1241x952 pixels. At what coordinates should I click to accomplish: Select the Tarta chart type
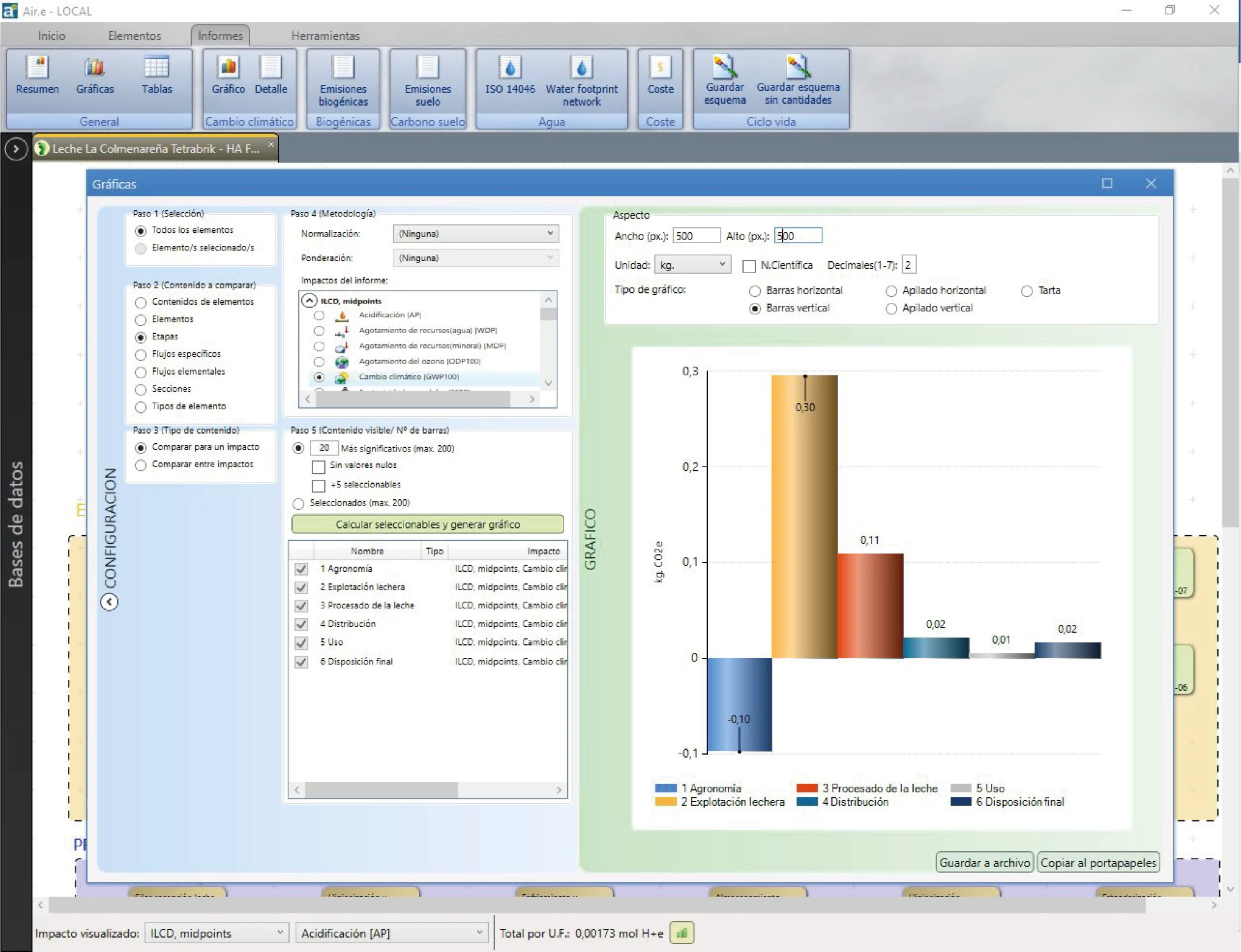pyautogui.click(x=1027, y=291)
